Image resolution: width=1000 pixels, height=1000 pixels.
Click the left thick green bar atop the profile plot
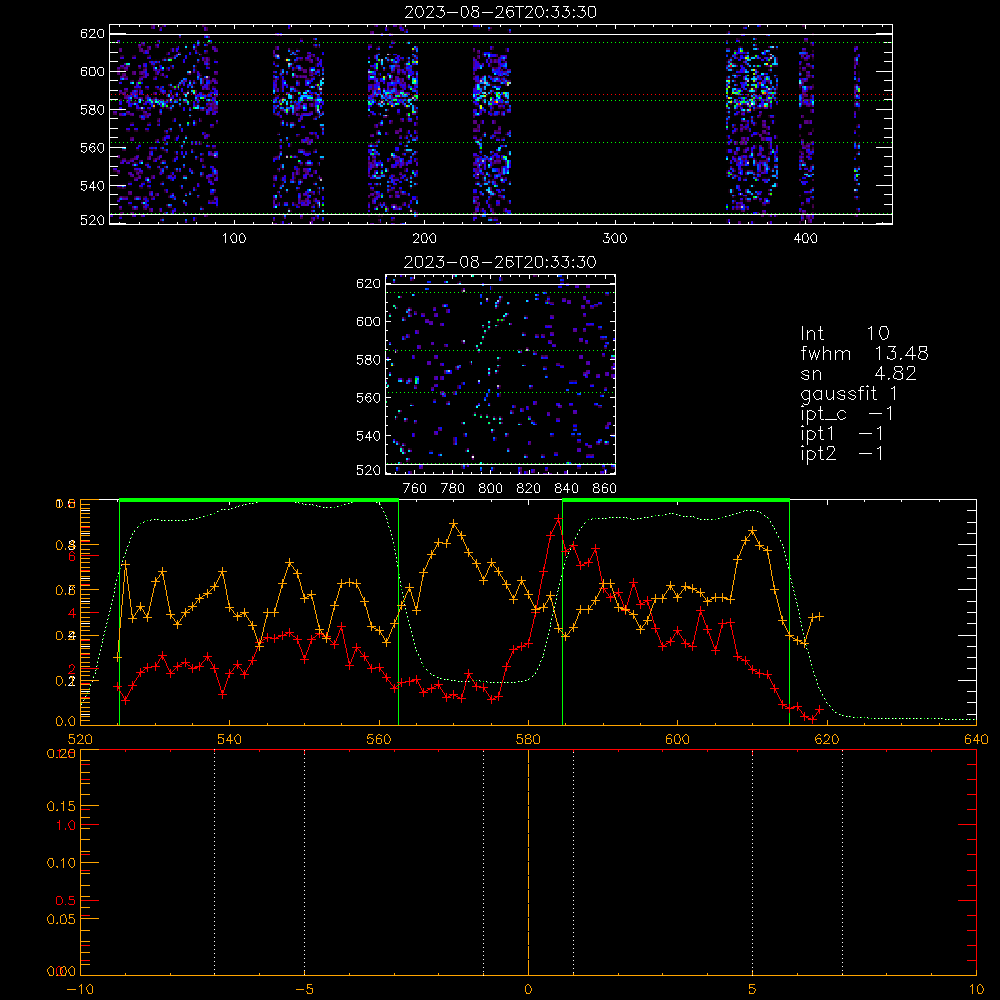[259, 500]
